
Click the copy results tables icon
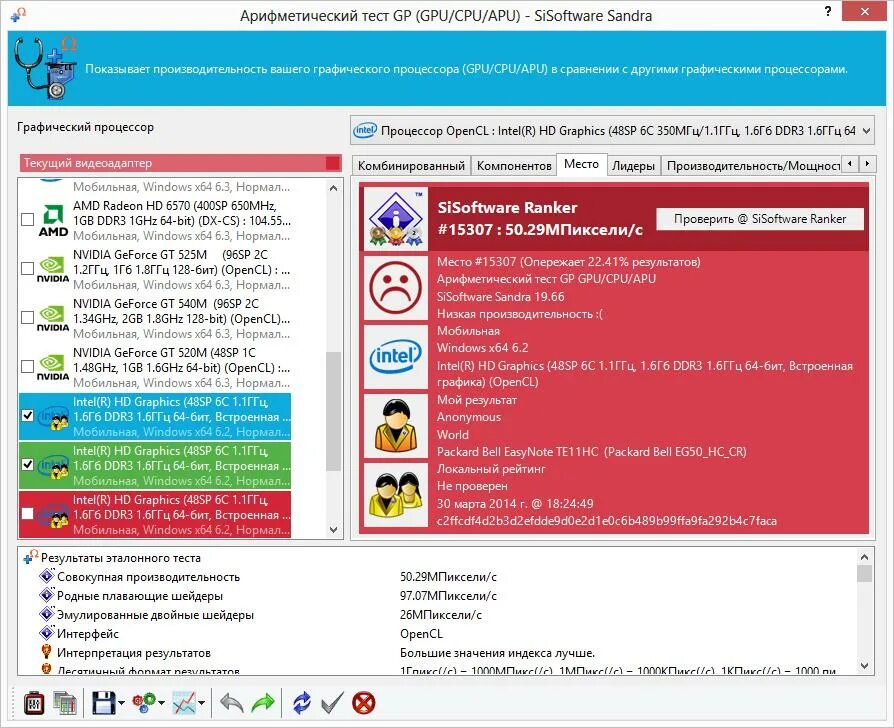(x=64, y=703)
